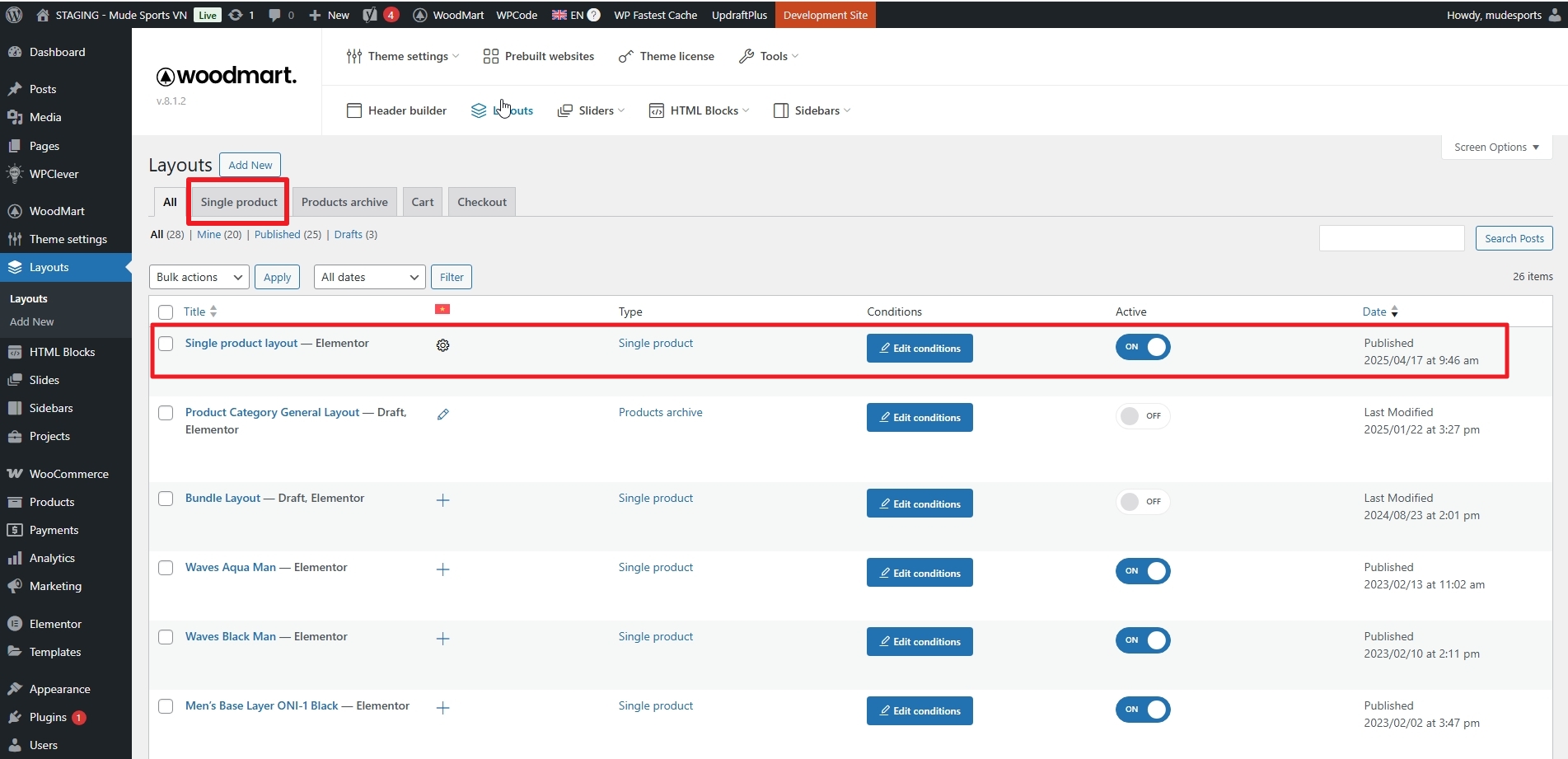Expand the Theme settings dropdown in top toolbar
Screen dimensions: 1568x759
403,56
